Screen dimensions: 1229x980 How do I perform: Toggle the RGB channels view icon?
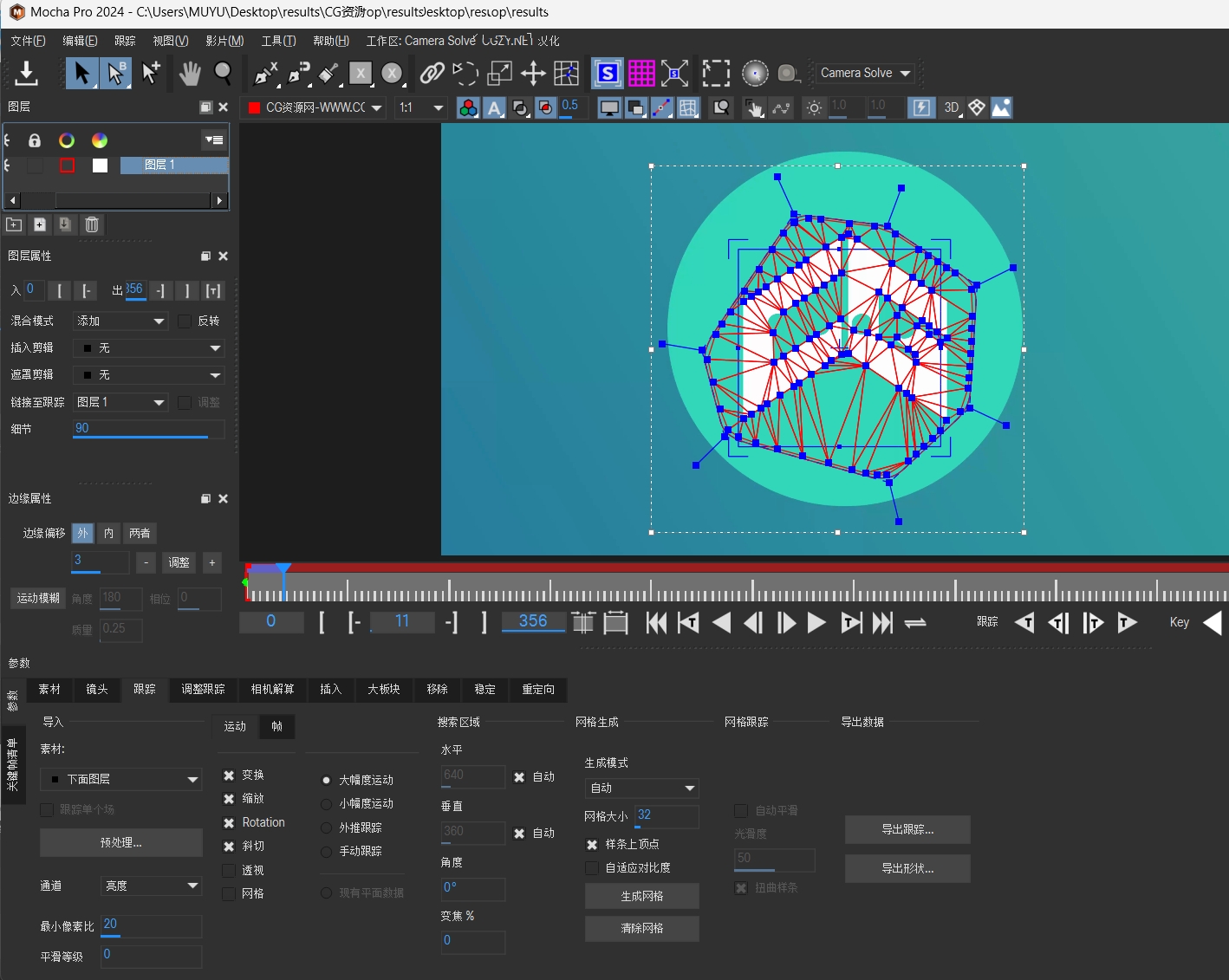click(468, 107)
